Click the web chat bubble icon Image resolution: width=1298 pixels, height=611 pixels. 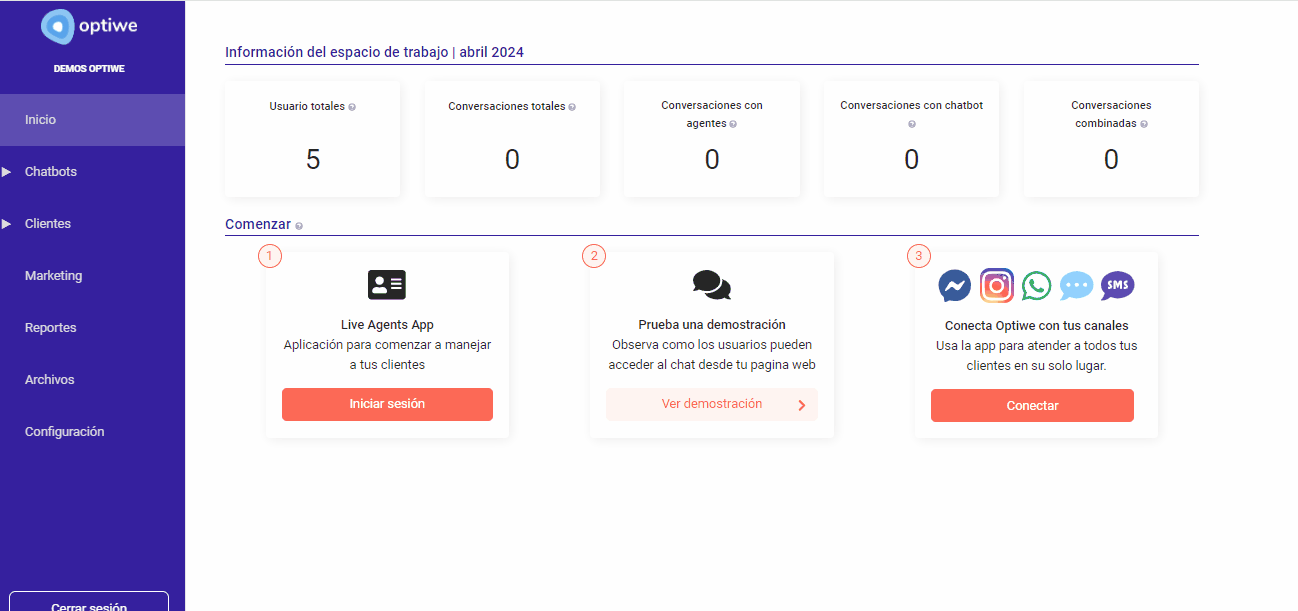click(1077, 286)
